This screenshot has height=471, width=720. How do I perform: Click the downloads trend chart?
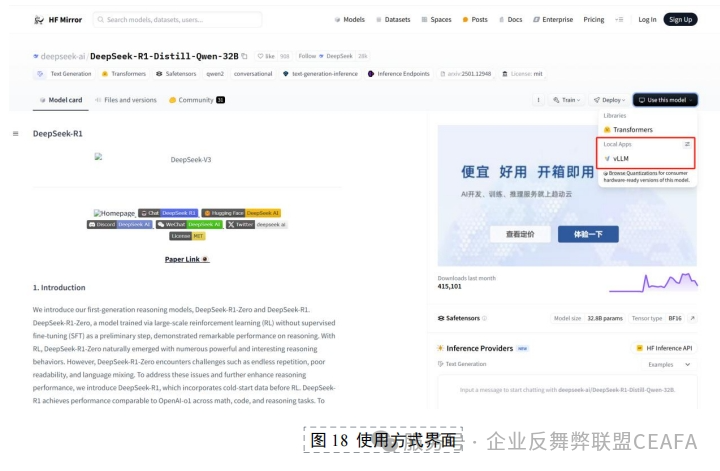point(653,282)
